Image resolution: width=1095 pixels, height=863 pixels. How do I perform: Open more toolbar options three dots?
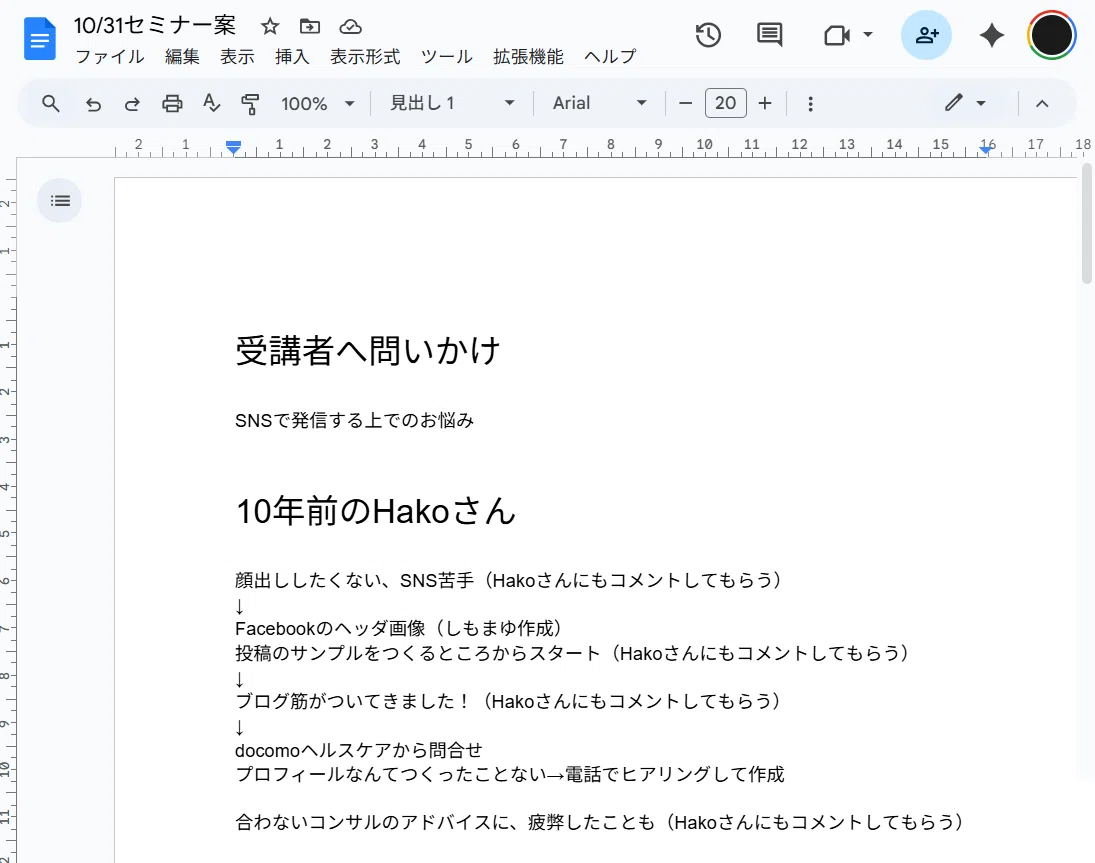coord(810,104)
